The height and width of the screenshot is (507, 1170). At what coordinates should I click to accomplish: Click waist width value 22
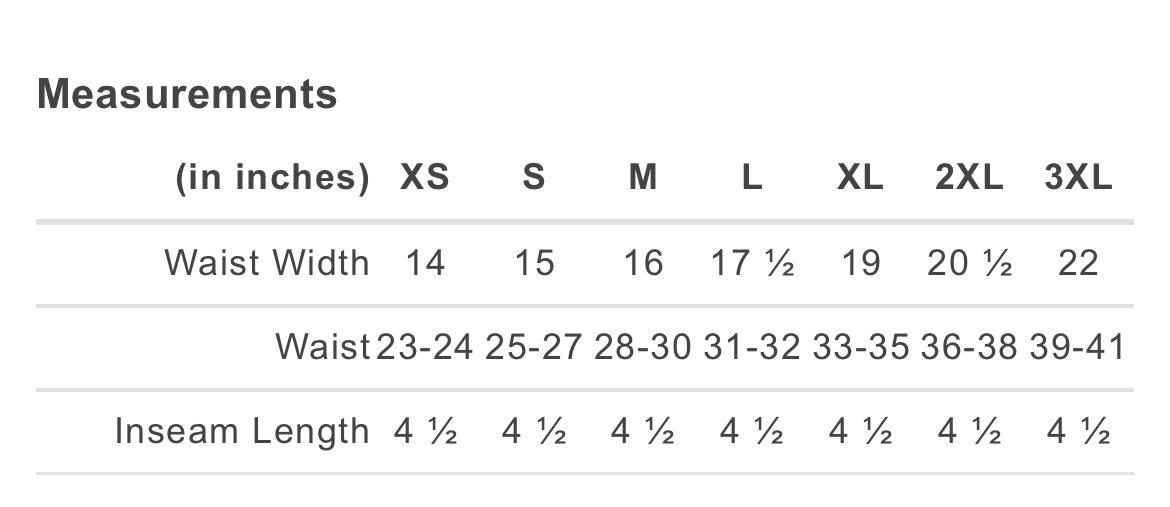point(1078,263)
